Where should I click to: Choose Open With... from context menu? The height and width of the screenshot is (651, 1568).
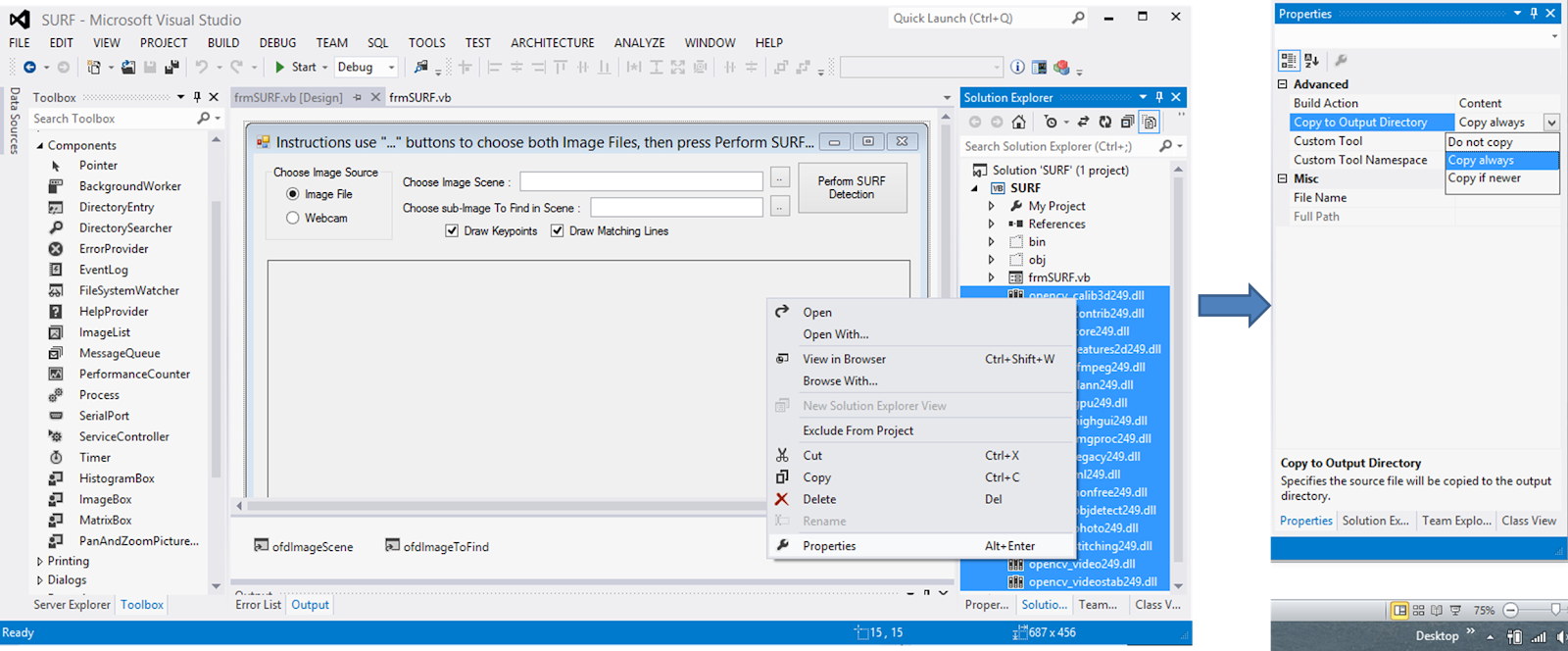tap(920, 334)
